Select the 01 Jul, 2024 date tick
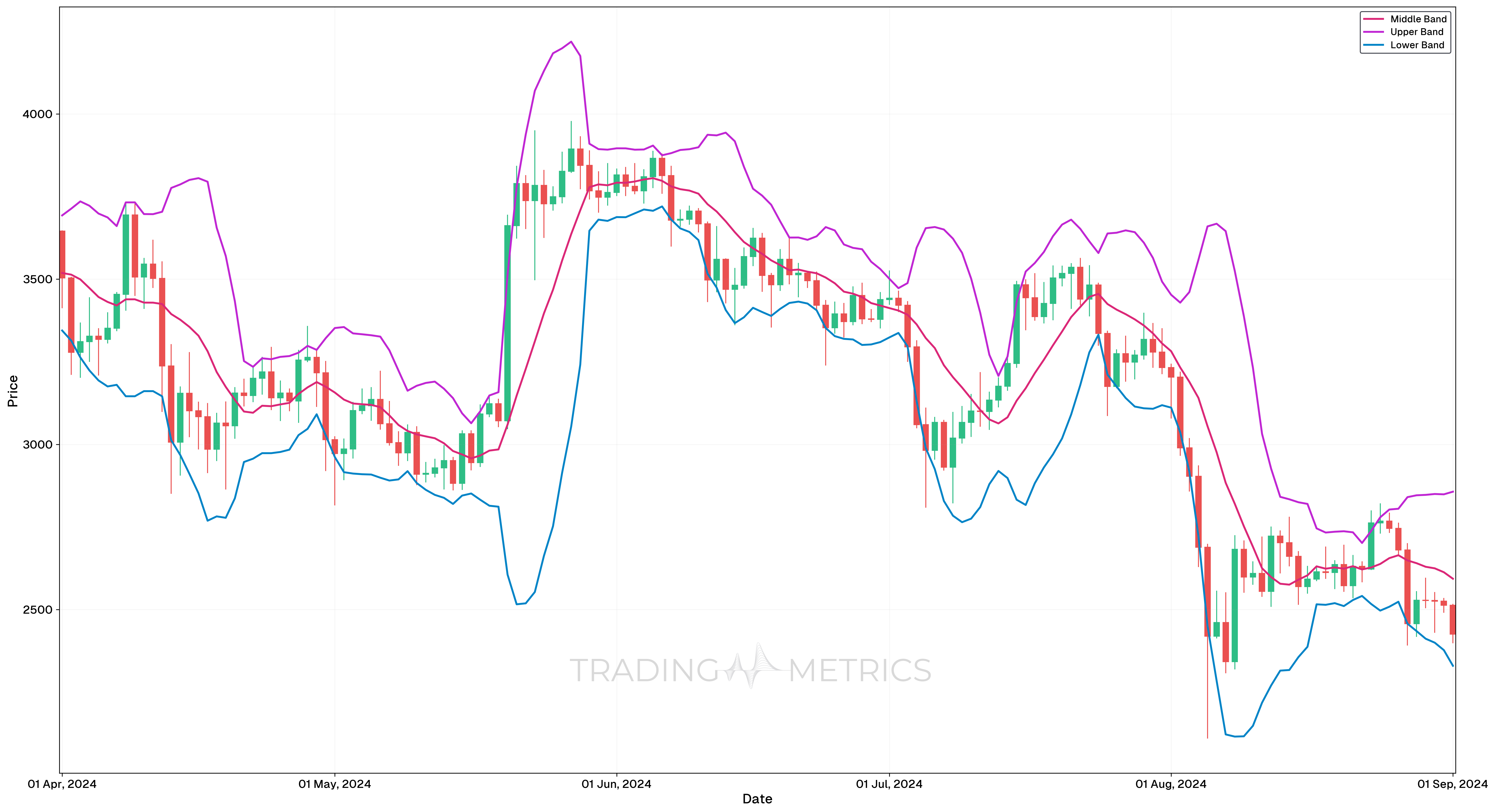 [x=889, y=784]
